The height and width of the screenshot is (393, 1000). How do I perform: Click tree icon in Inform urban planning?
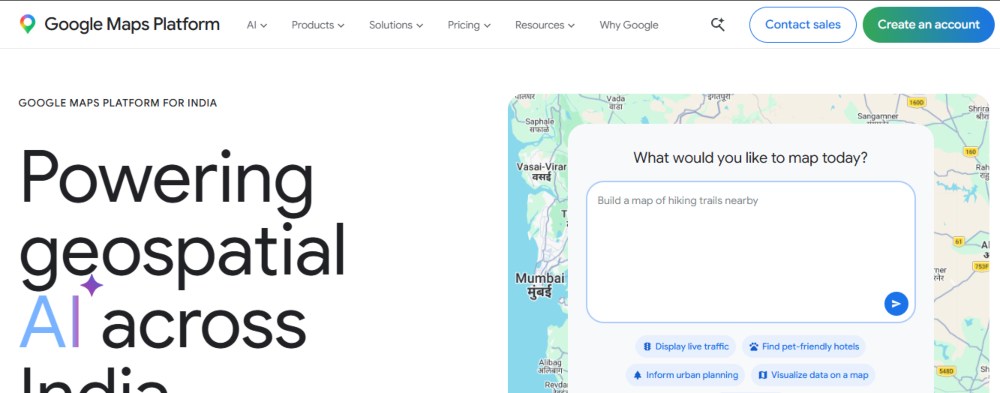637,375
